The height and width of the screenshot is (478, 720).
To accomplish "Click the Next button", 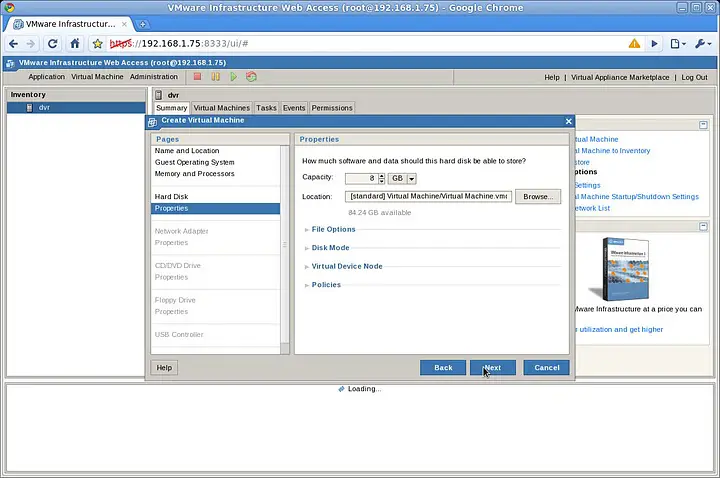I will click(x=493, y=368).
